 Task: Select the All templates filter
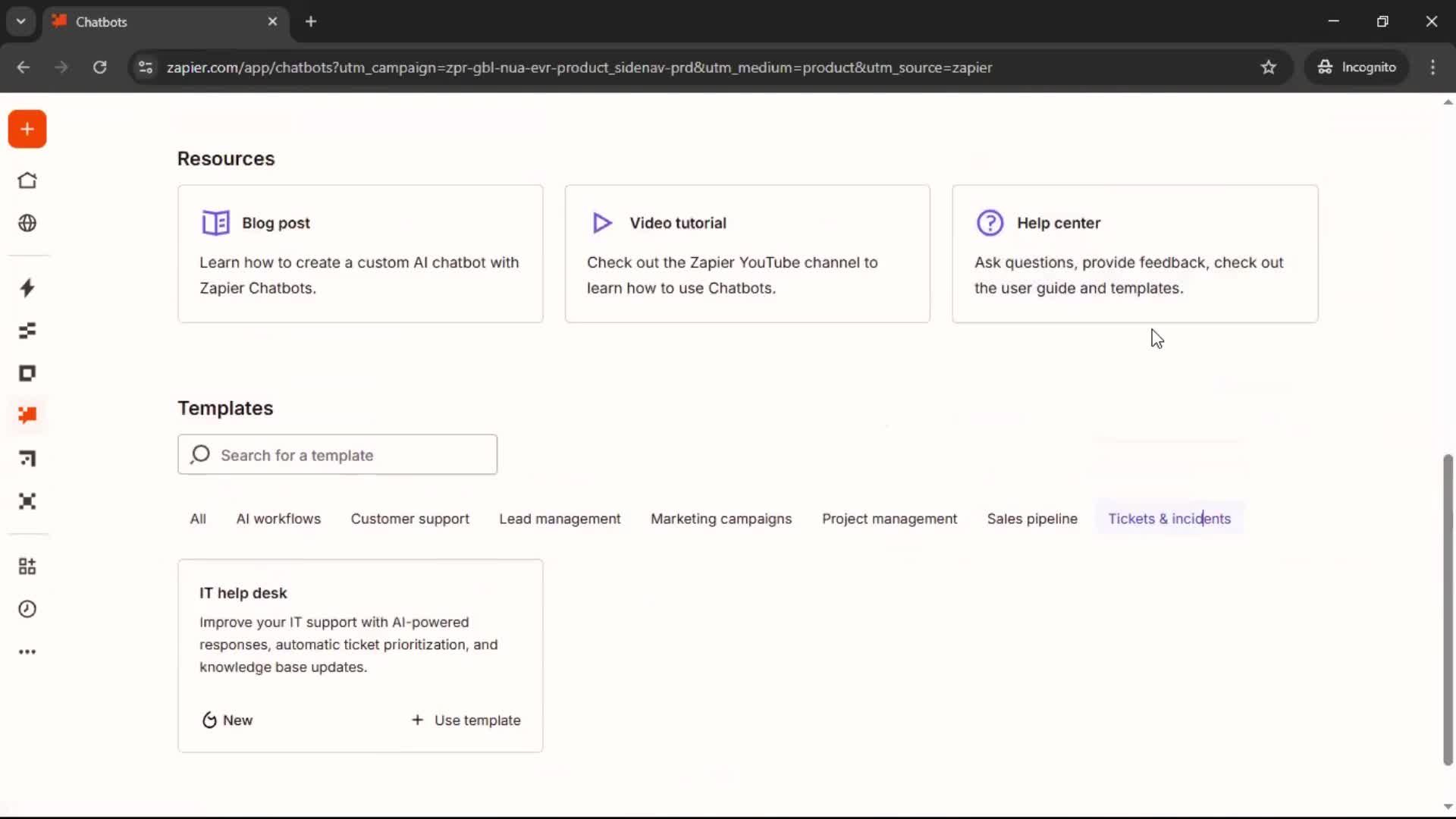pyautogui.click(x=198, y=519)
